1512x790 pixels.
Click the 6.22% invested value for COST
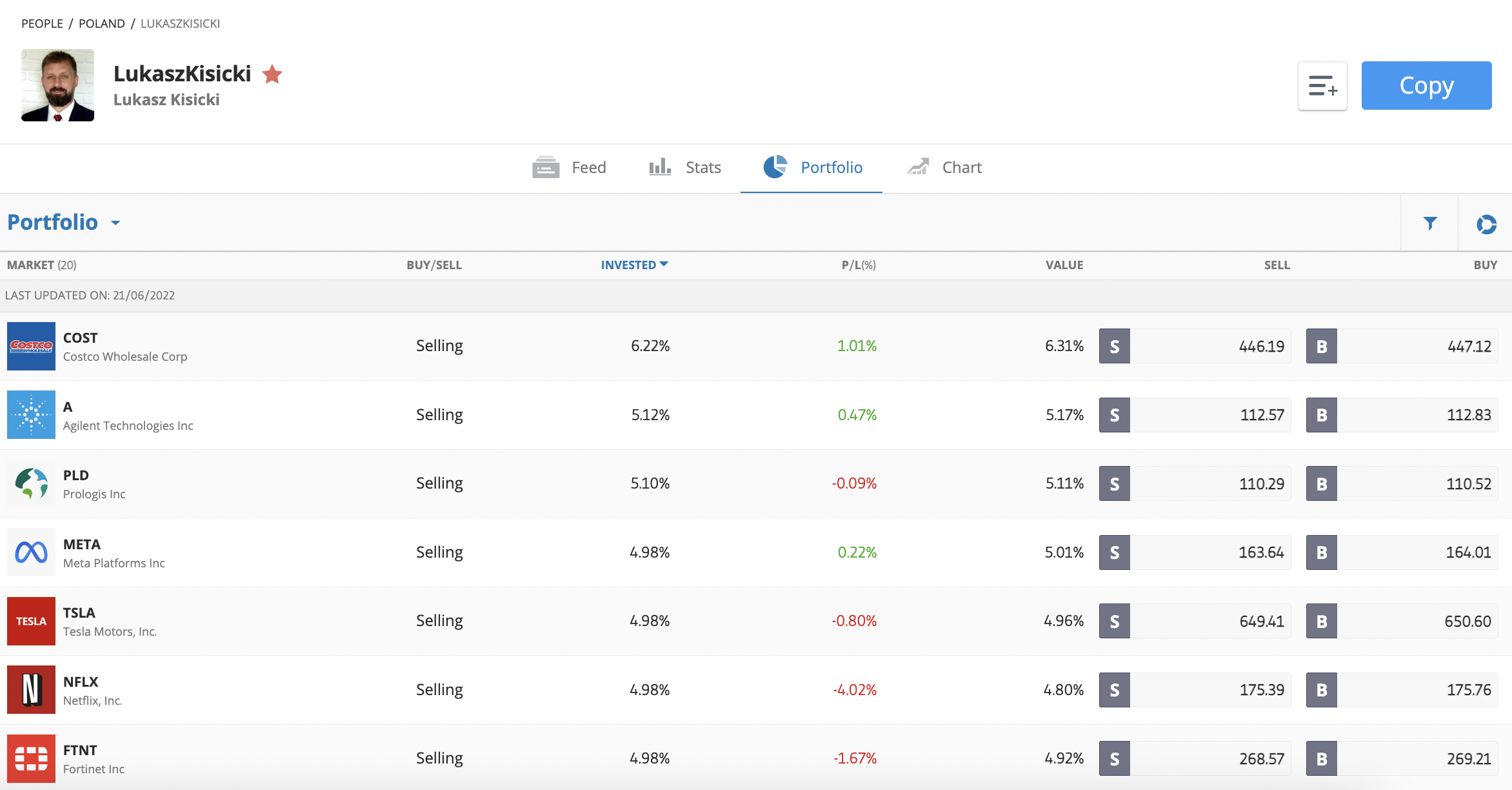[x=650, y=346]
